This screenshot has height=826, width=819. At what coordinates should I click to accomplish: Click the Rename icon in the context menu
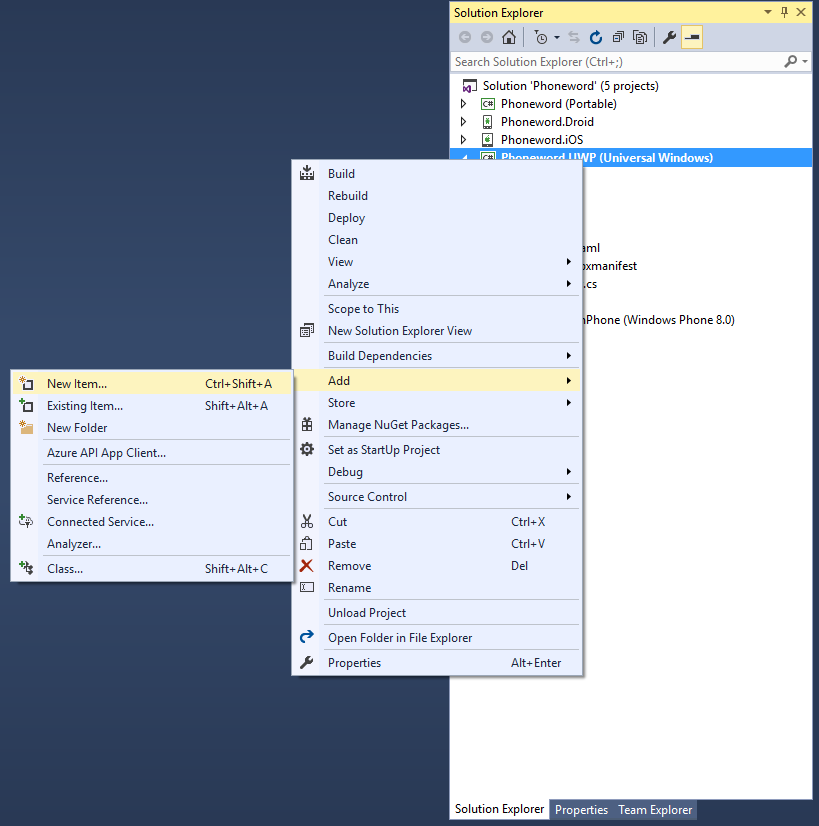(307, 587)
